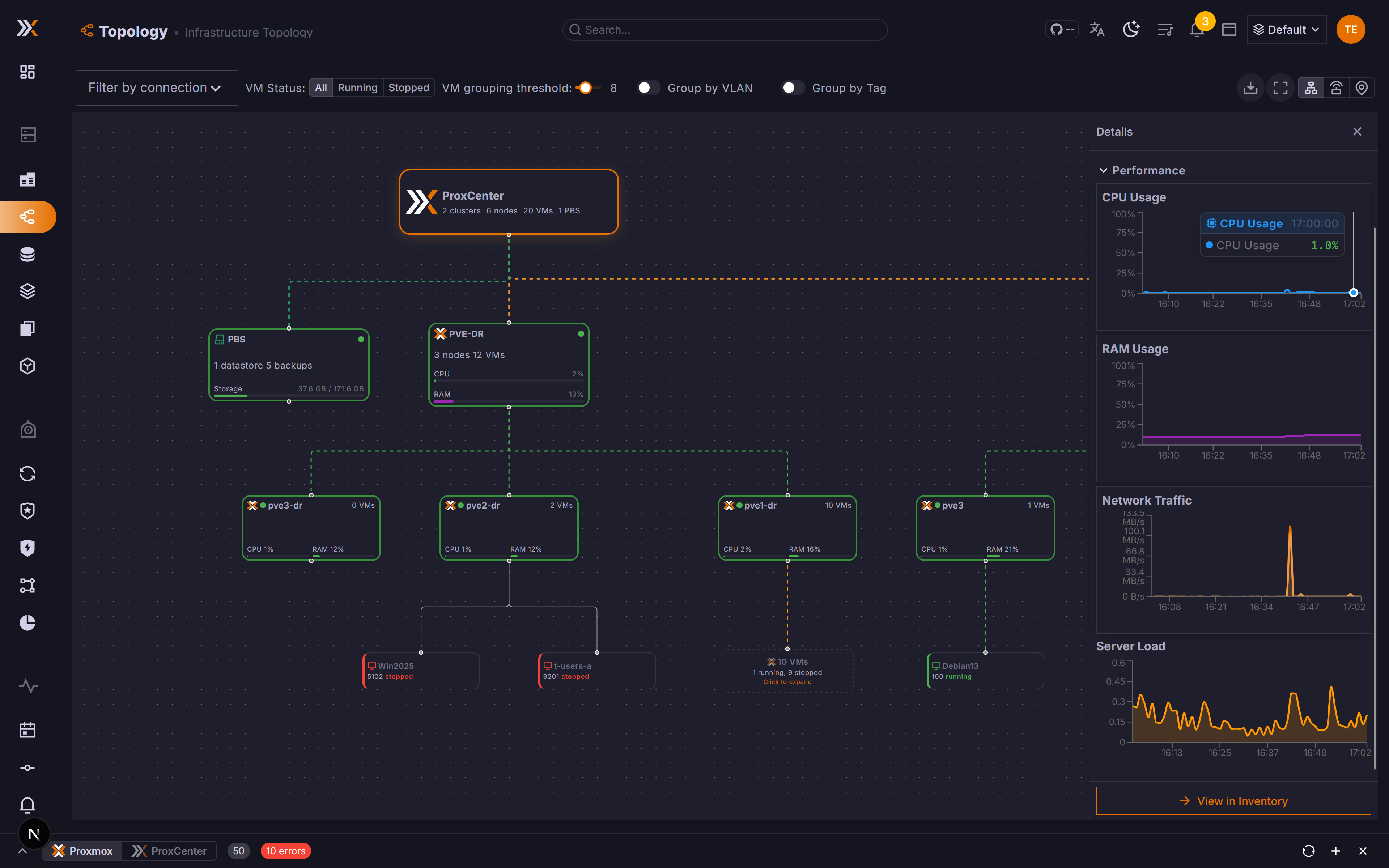Expand the bottom panel chevron
1389x868 pixels.
pos(22,851)
